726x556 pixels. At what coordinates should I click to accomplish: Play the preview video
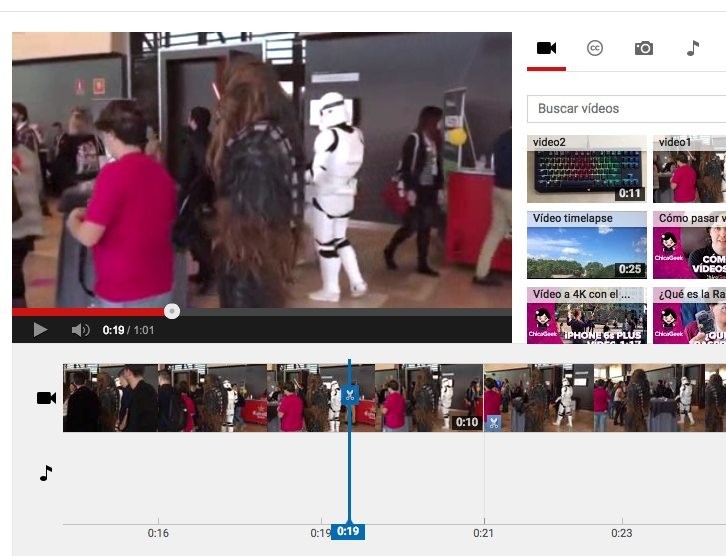(40, 330)
